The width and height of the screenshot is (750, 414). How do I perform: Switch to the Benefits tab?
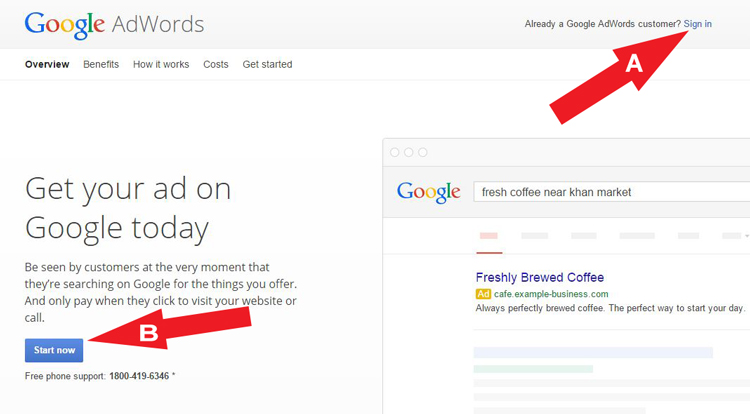[x=101, y=64]
